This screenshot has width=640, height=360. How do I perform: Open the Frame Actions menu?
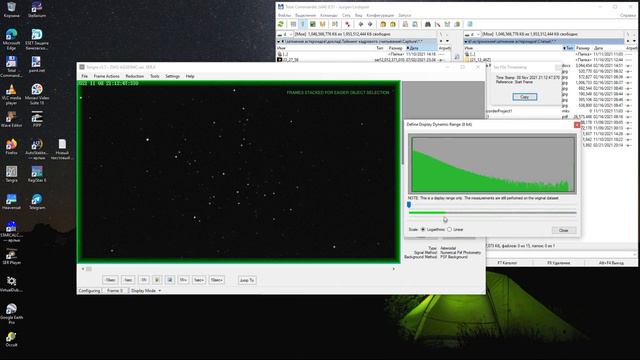(x=107, y=76)
